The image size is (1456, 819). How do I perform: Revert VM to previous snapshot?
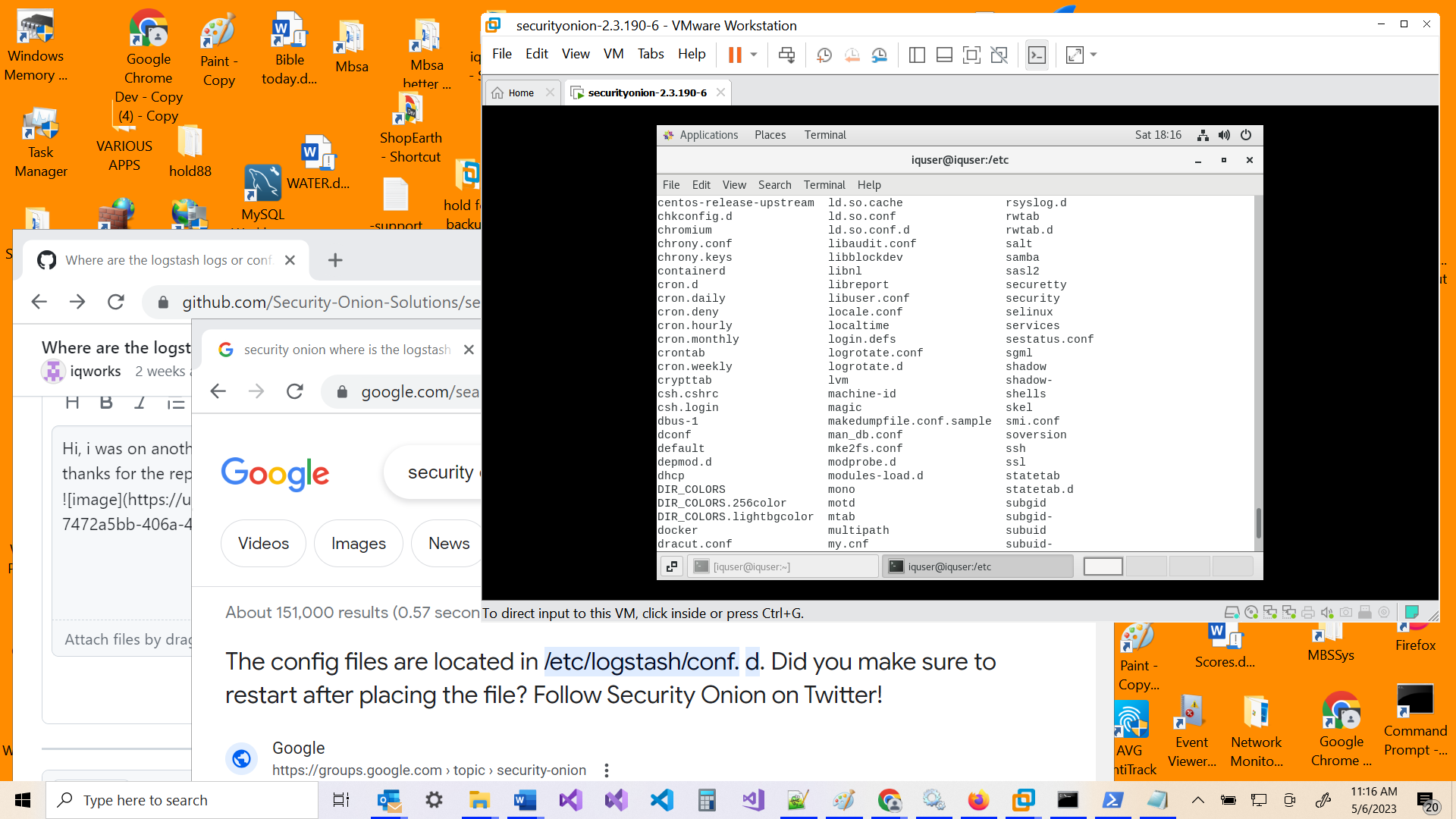click(x=852, y=55)
